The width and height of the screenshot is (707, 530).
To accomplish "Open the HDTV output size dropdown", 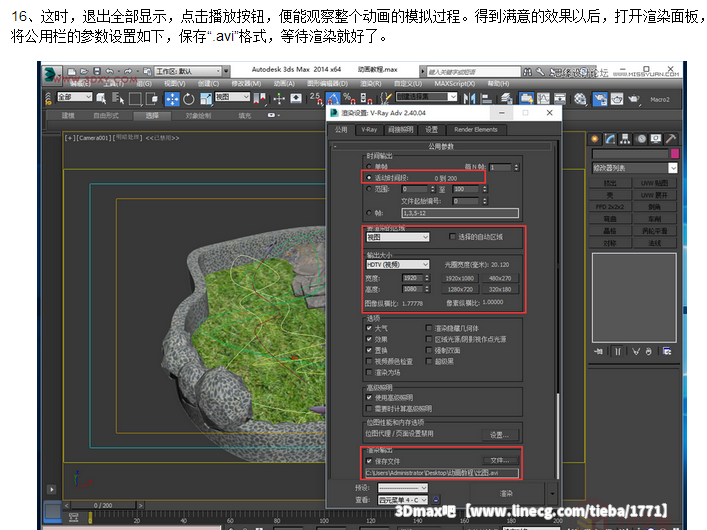I will click(397, 265).
